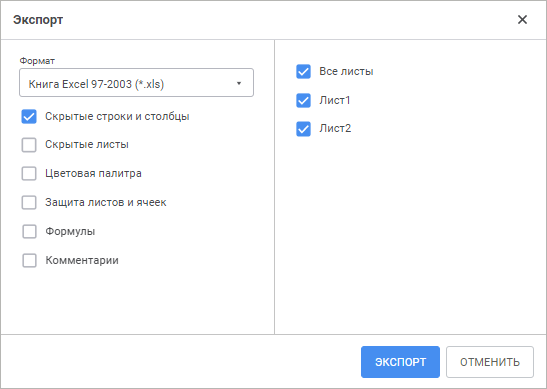This screenshot has height=389, width=547.
Task: Tick the Формулы checkbox
Action: (x=29, y=231)
